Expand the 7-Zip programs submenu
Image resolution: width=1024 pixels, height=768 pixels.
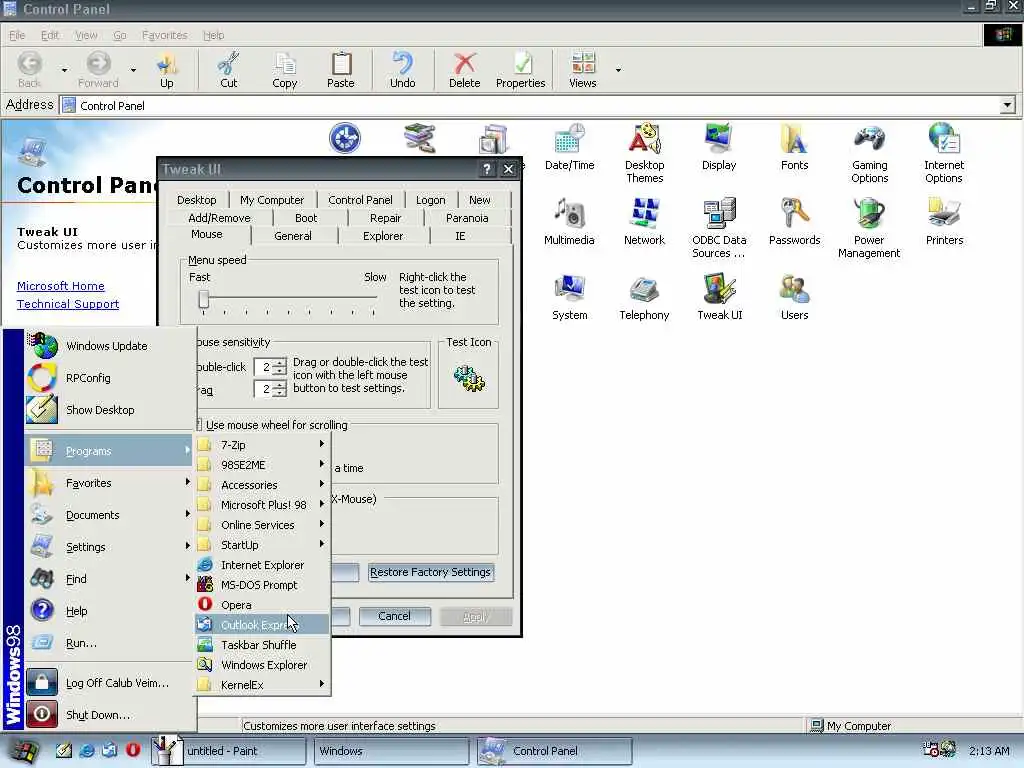click(x=262, y=445)
